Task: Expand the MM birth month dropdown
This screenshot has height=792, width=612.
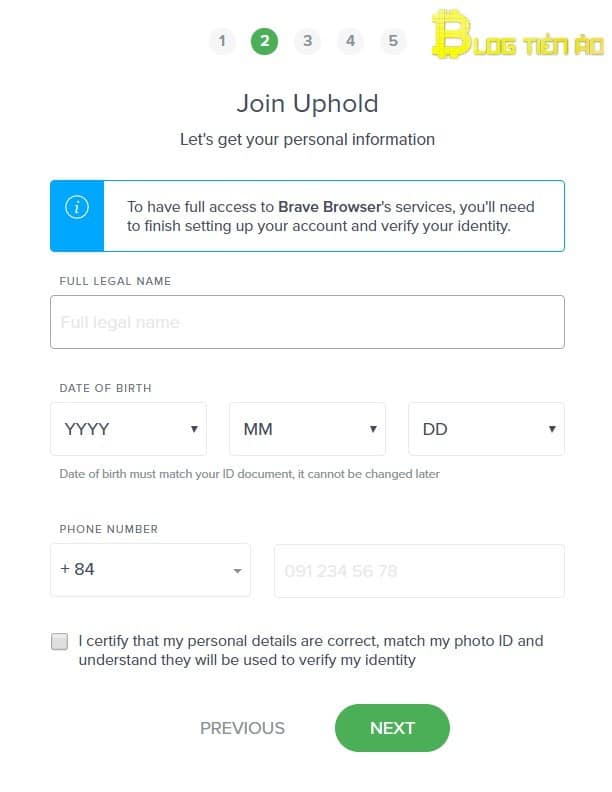Action: (x=307, y=429)
